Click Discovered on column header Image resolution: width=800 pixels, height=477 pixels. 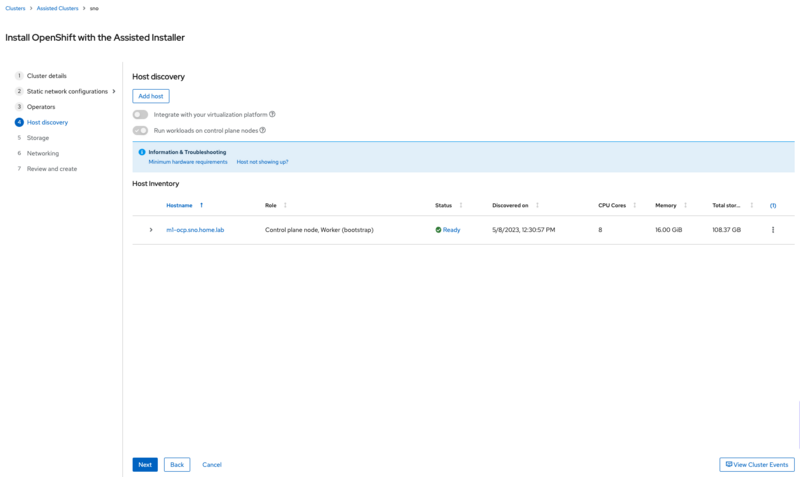pyautogui.click(x=510, y=205)
